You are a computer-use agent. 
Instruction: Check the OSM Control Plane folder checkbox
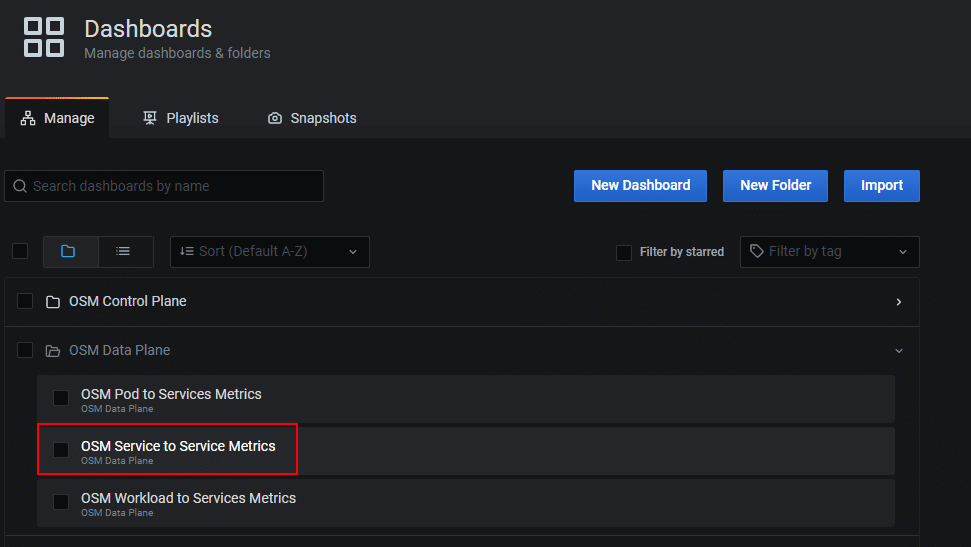[25, 301]
